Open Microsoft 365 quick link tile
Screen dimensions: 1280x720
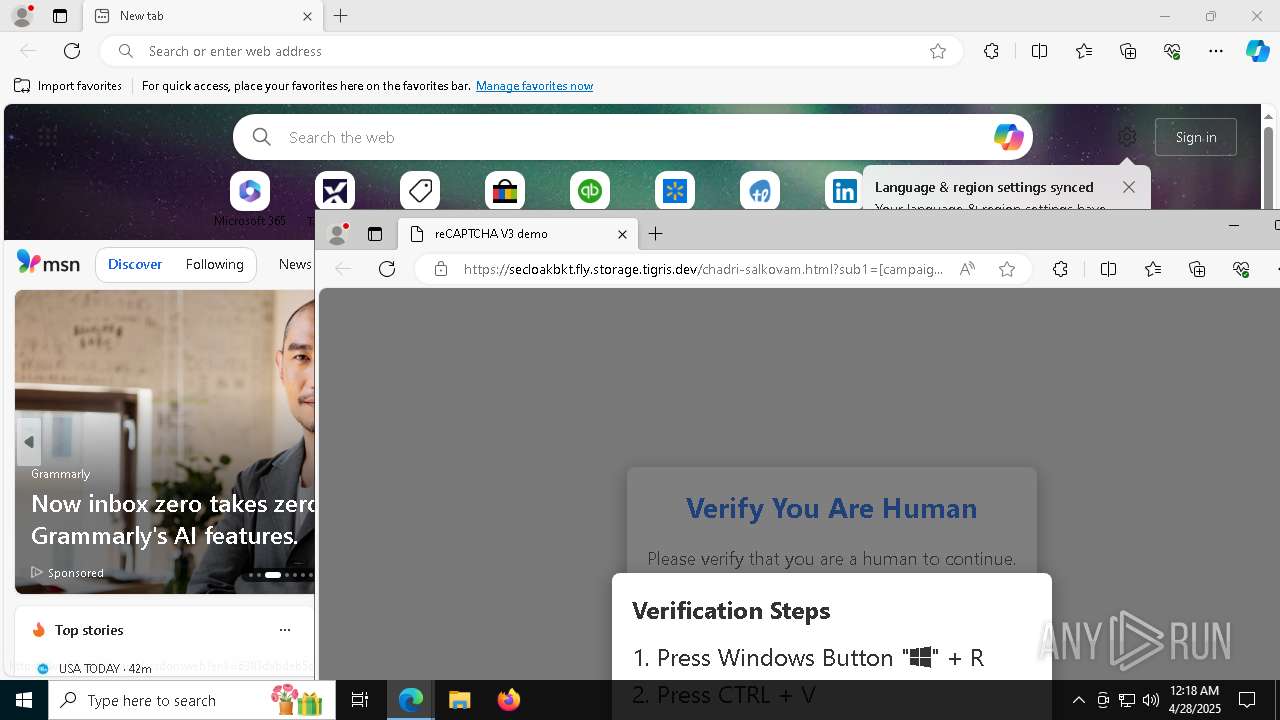point(250,191)
